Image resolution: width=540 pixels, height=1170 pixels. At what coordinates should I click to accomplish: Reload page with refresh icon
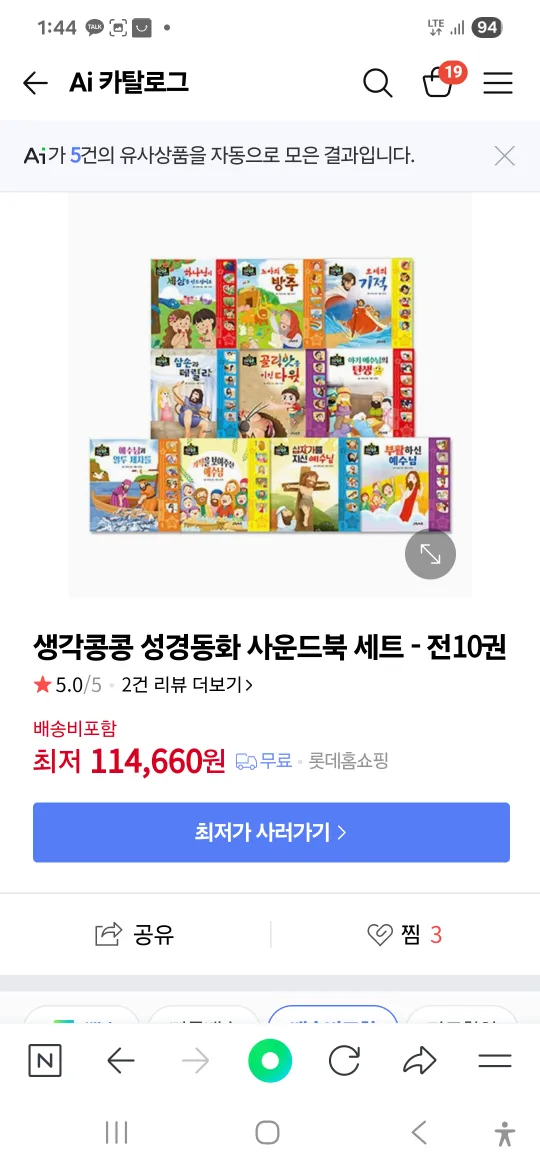click(x=345, y=1060)
